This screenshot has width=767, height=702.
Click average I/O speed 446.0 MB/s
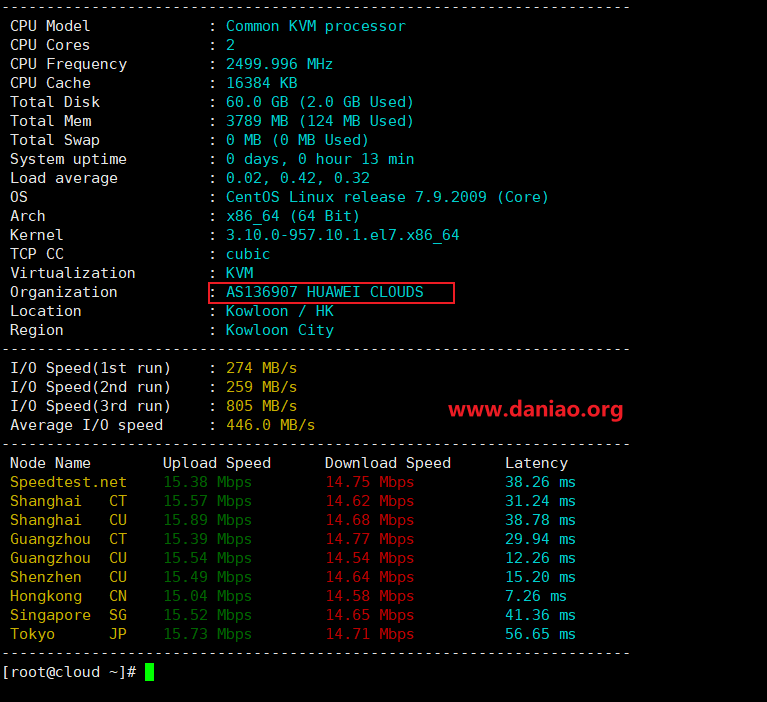point(271,425)
